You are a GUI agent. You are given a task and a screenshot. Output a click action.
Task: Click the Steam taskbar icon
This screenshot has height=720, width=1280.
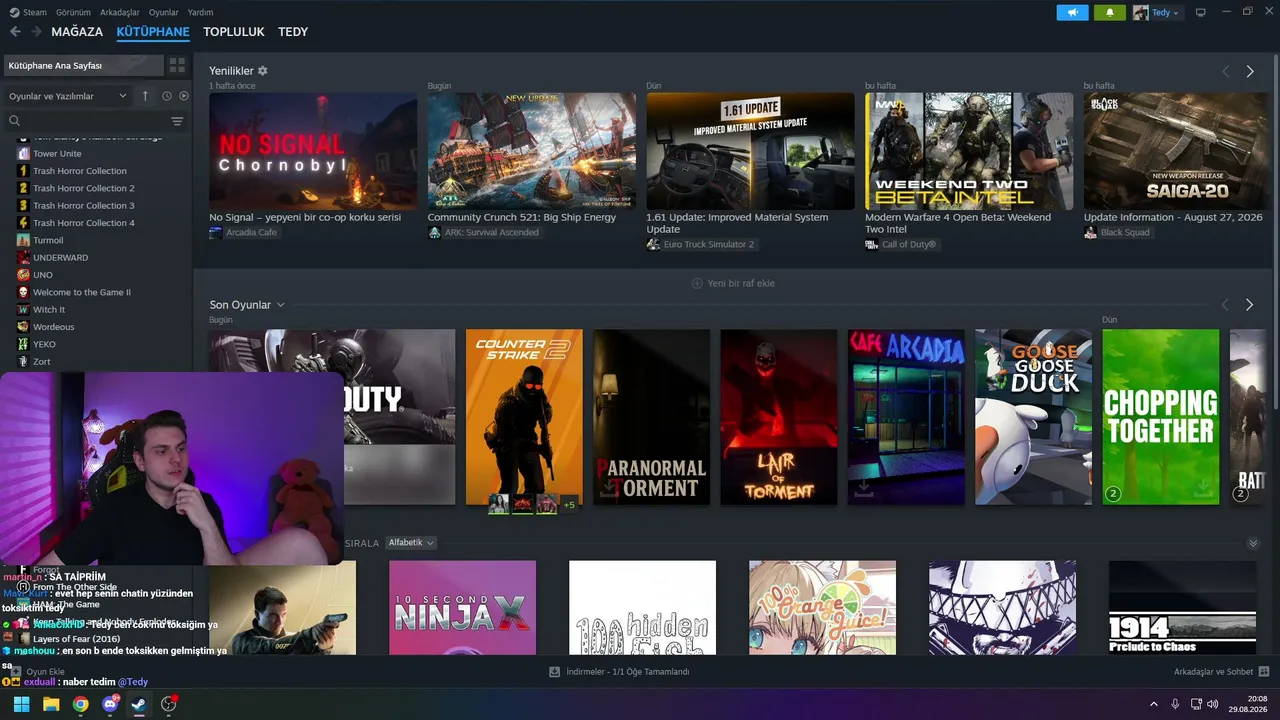coord(139,704)
